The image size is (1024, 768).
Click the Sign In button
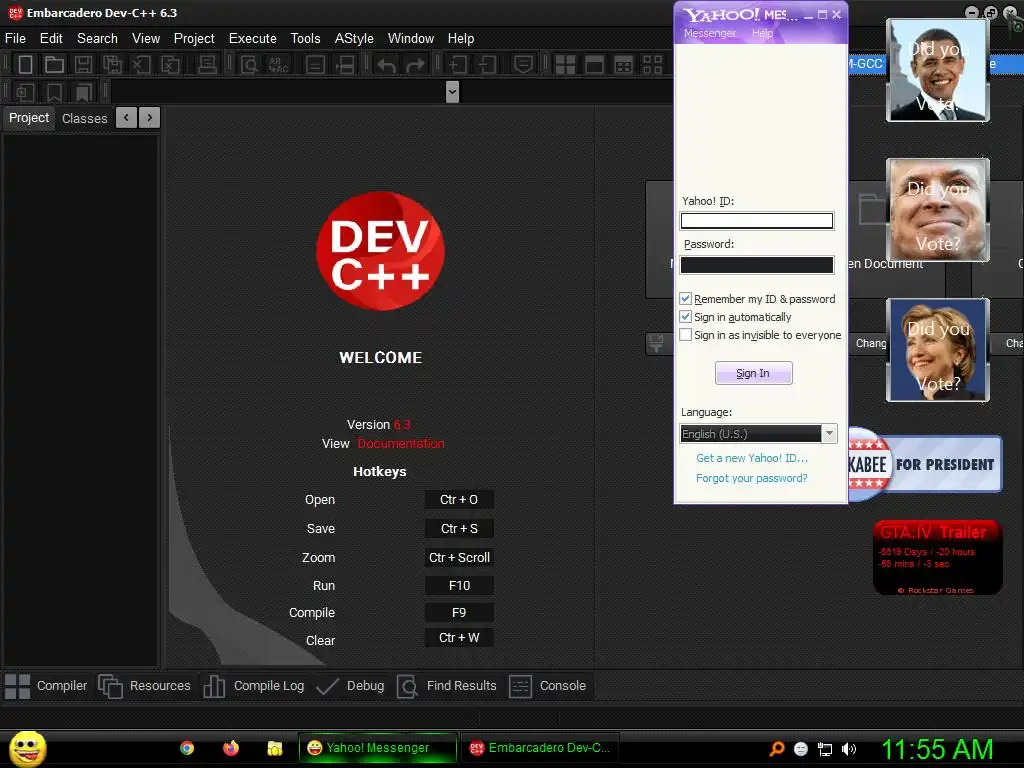tap(754, 373)
